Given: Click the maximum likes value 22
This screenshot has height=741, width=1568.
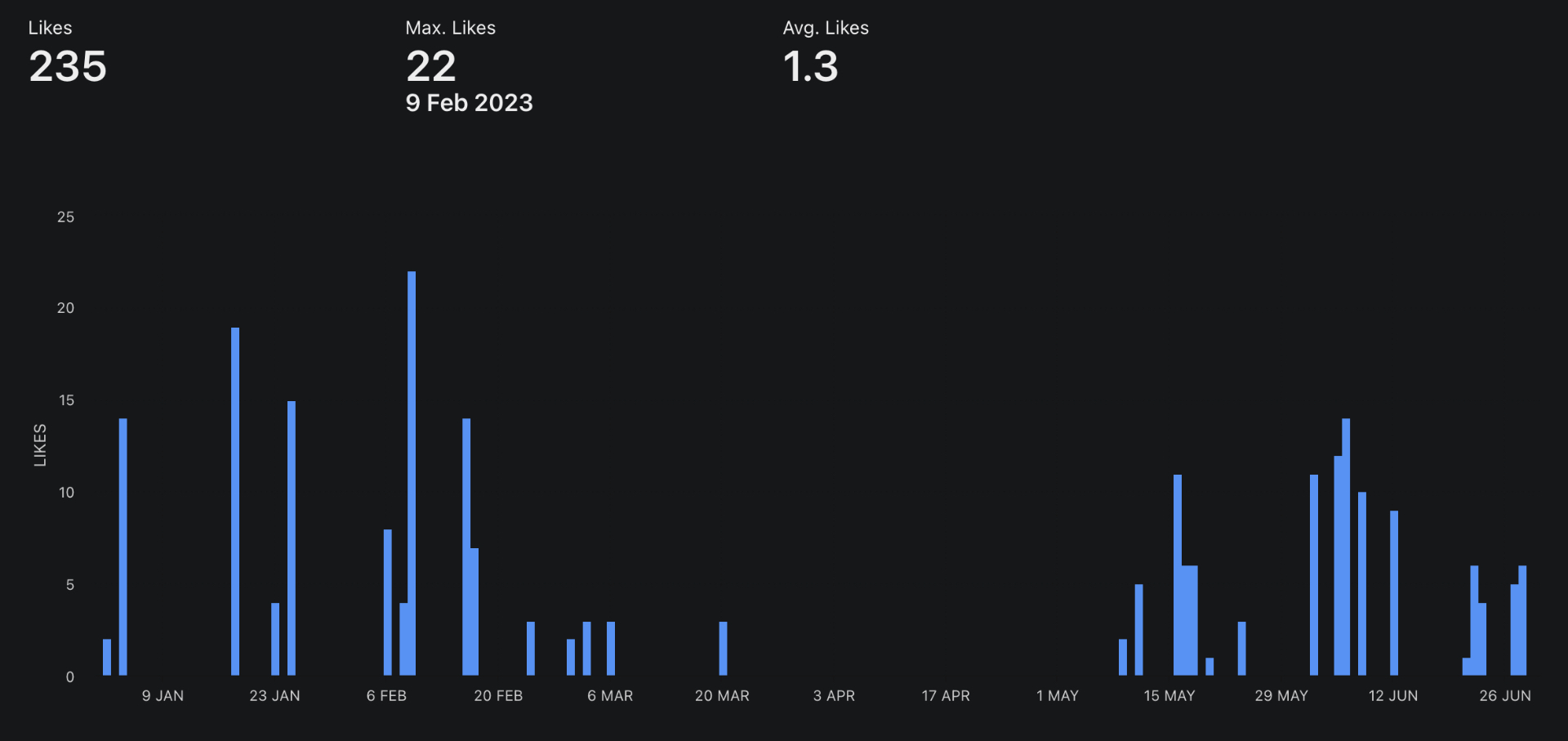Looking at the screenshot, I should 430,66.
